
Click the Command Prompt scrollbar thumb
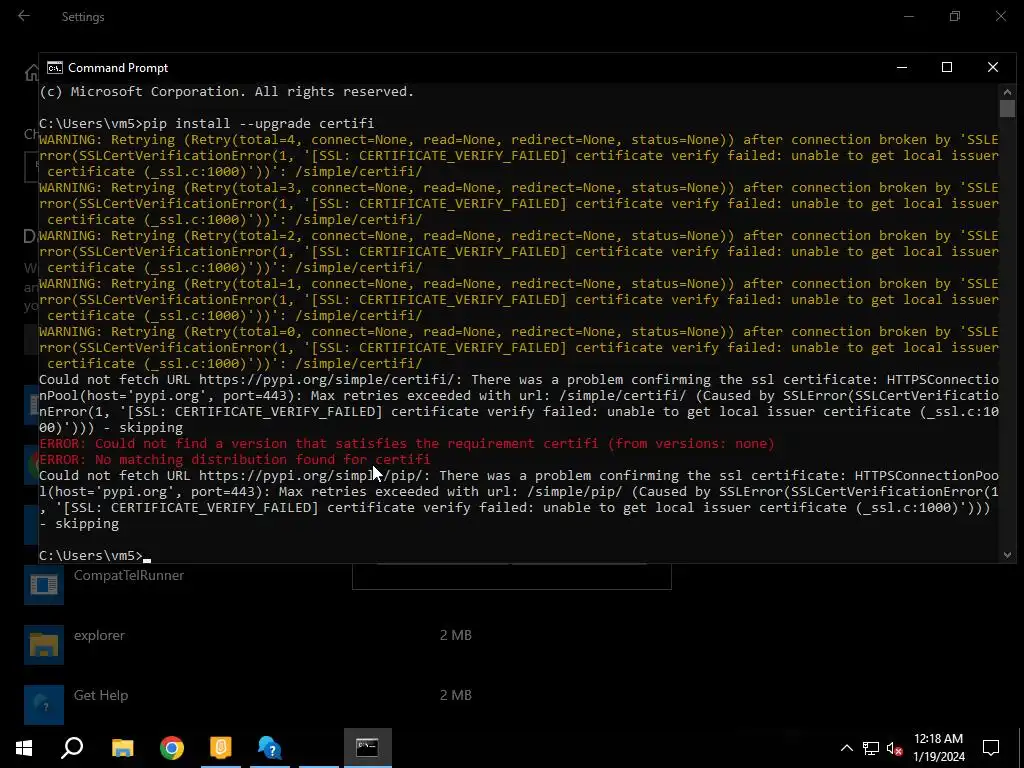(x=1007, y=108)
